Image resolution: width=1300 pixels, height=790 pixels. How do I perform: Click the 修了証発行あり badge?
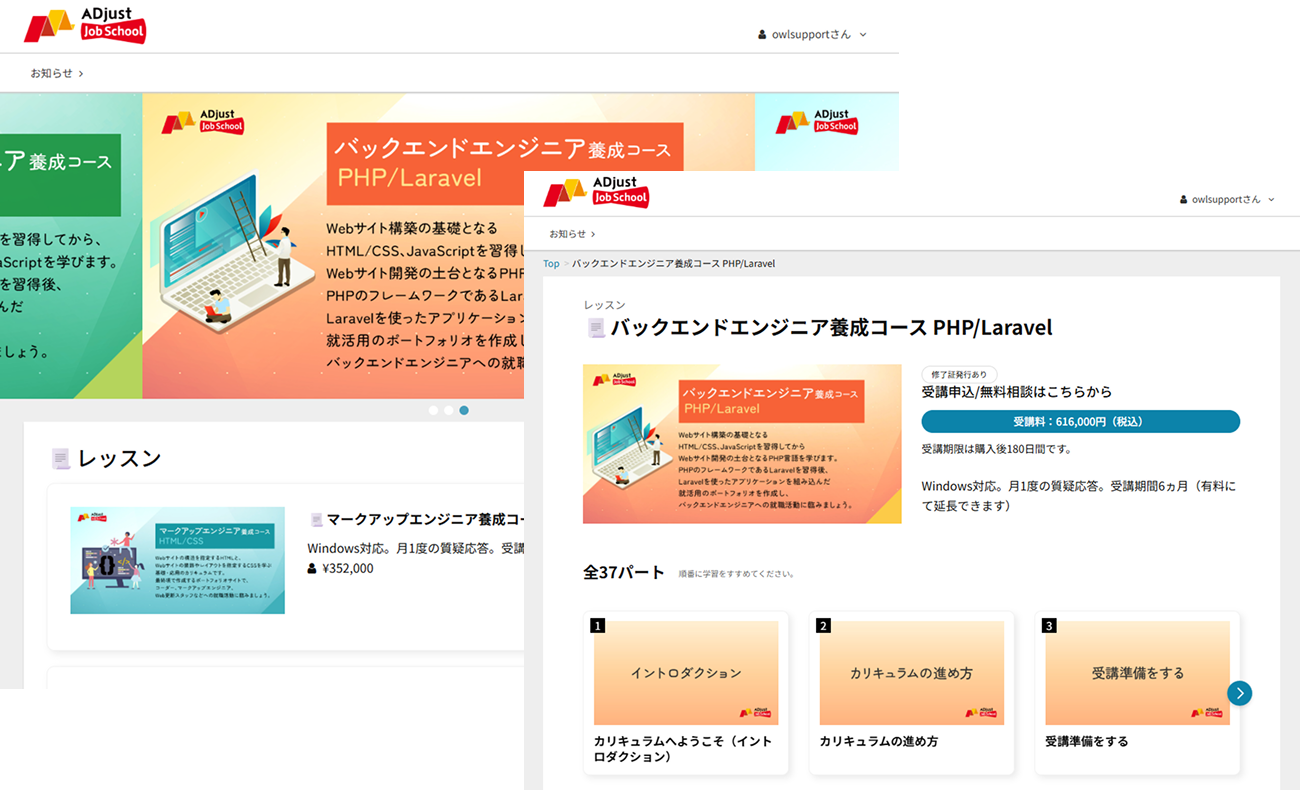(x=959, y=375)
